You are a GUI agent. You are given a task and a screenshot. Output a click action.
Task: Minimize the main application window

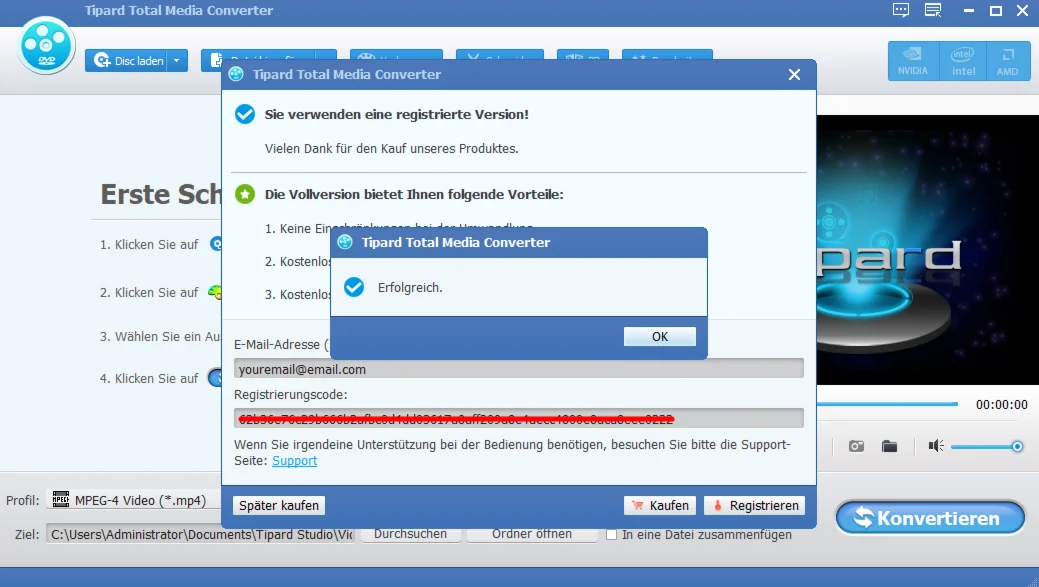(x=969, y=11)
